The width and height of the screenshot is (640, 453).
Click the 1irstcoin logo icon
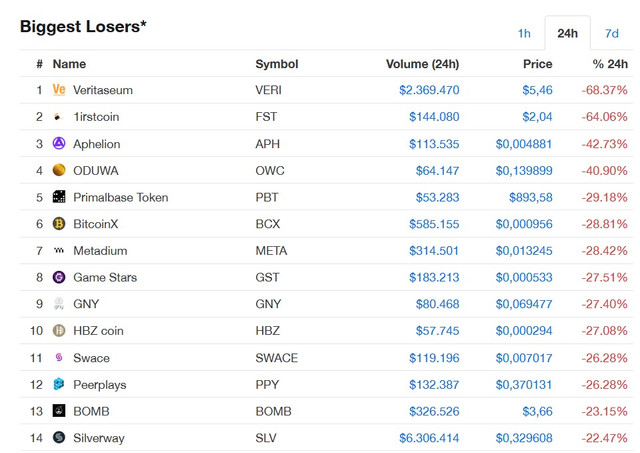(58, 117)
